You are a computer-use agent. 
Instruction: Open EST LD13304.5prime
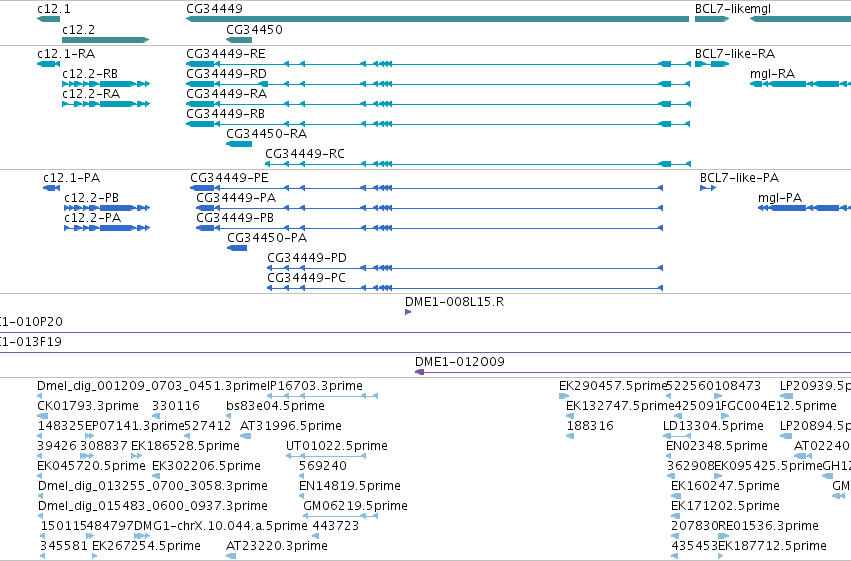713,426
